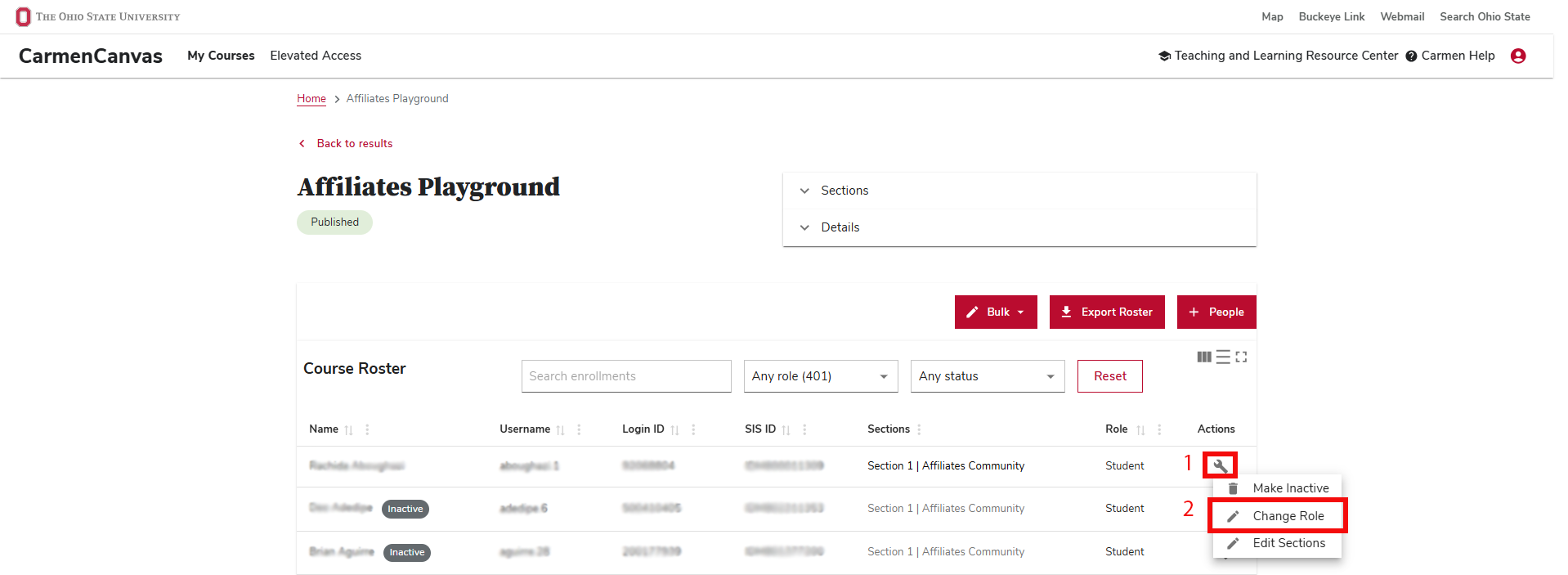Go back to results link
The width and height of the screenshot is (1568, 575).
tap(346, 143)
